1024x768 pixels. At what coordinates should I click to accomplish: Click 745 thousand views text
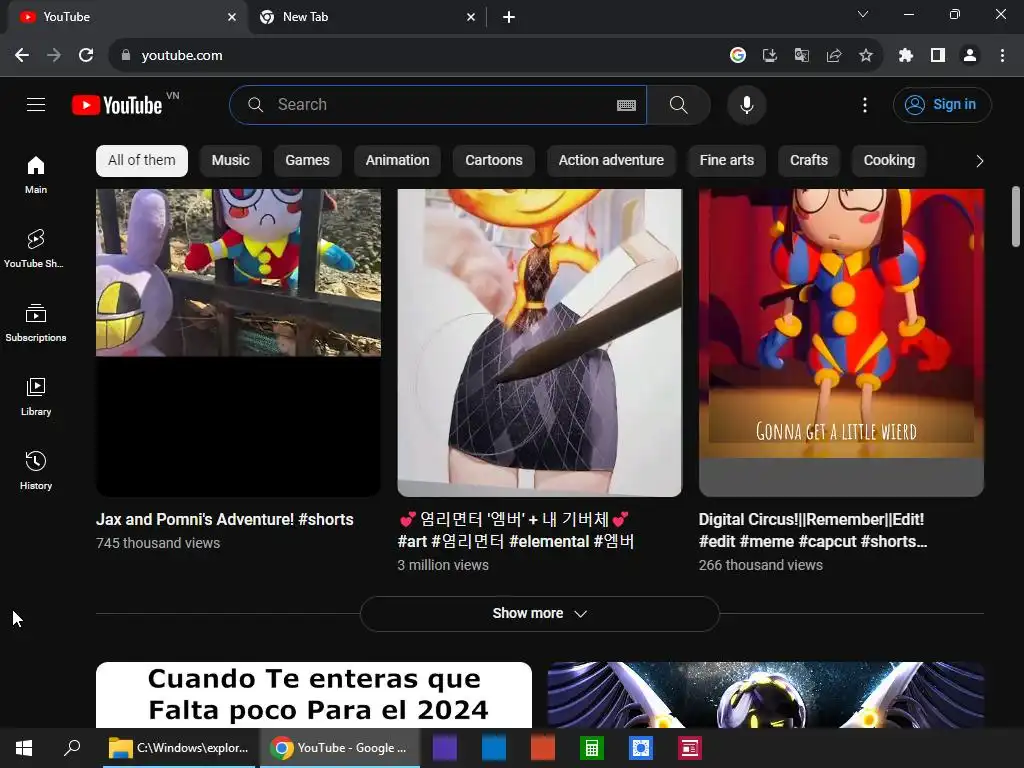[x=158, y=543]
